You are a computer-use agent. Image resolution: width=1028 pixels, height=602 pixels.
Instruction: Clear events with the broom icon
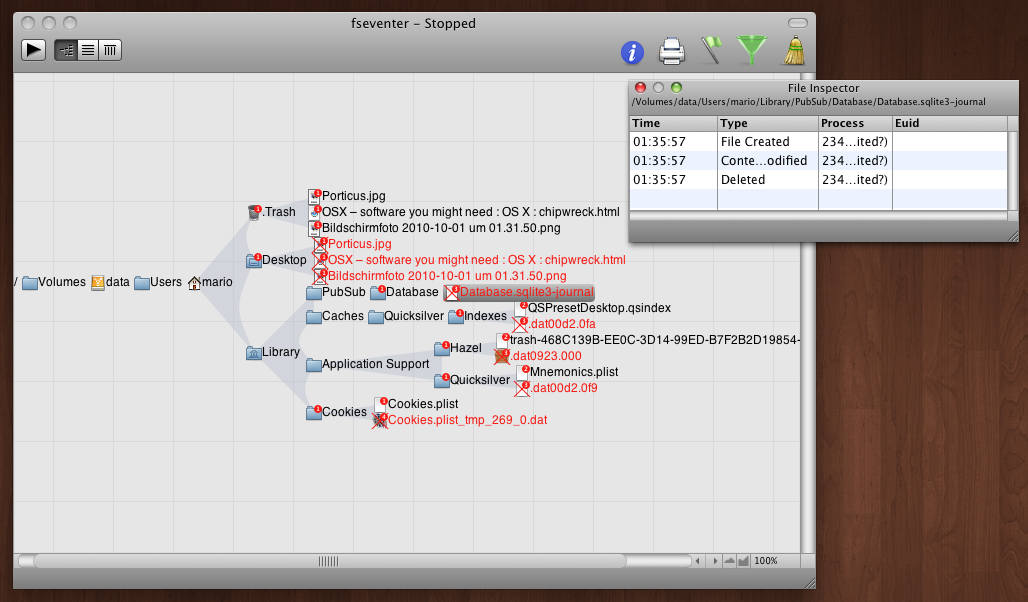[794, 50]
